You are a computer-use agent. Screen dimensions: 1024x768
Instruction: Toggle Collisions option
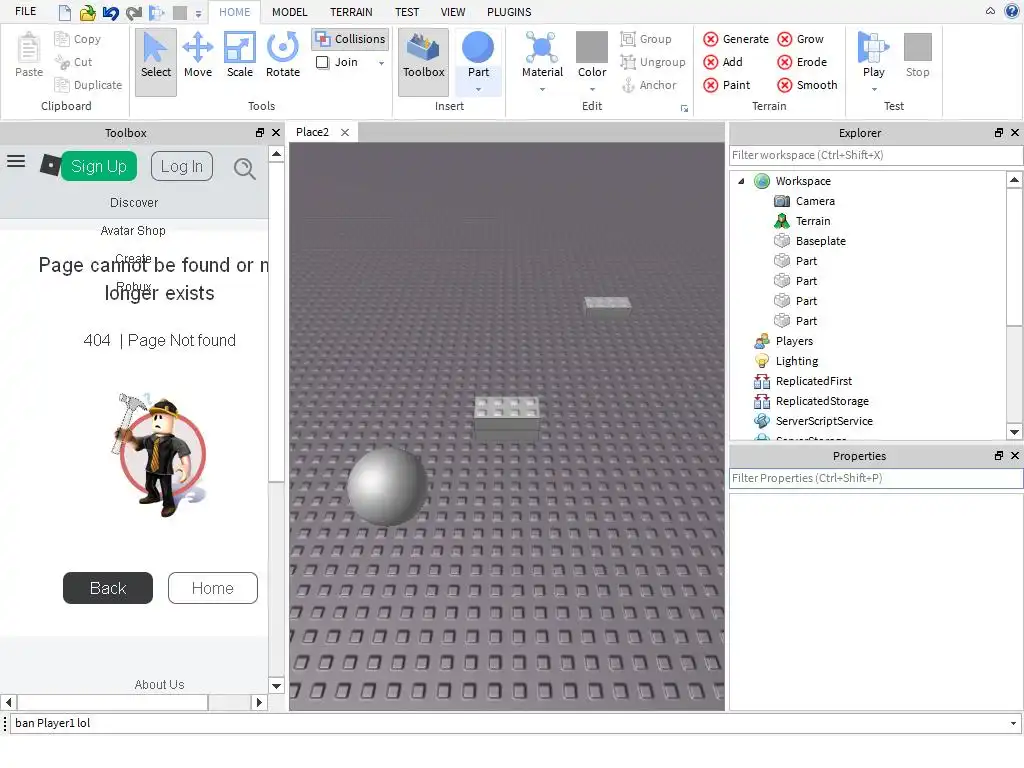point(350,39)
